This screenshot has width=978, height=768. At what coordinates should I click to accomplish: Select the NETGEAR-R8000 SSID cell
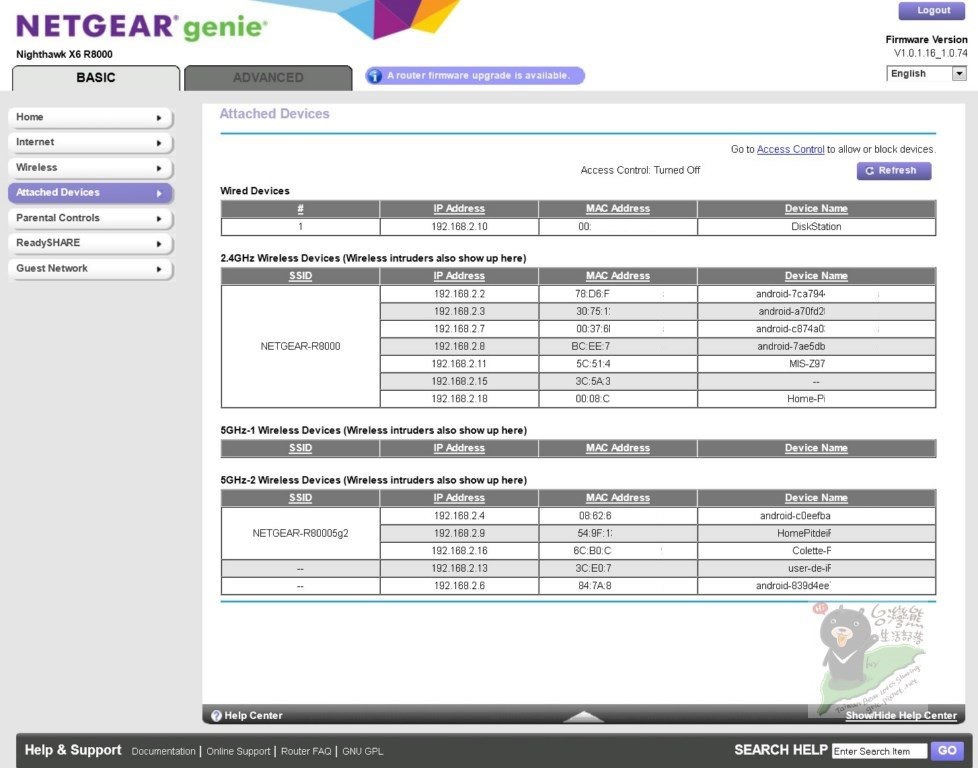[x=300, y=346]
